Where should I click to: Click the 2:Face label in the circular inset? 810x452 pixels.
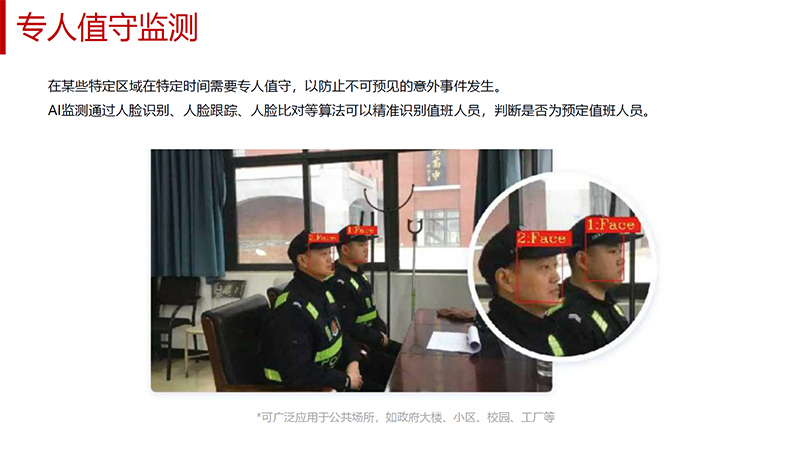point(543,238)
